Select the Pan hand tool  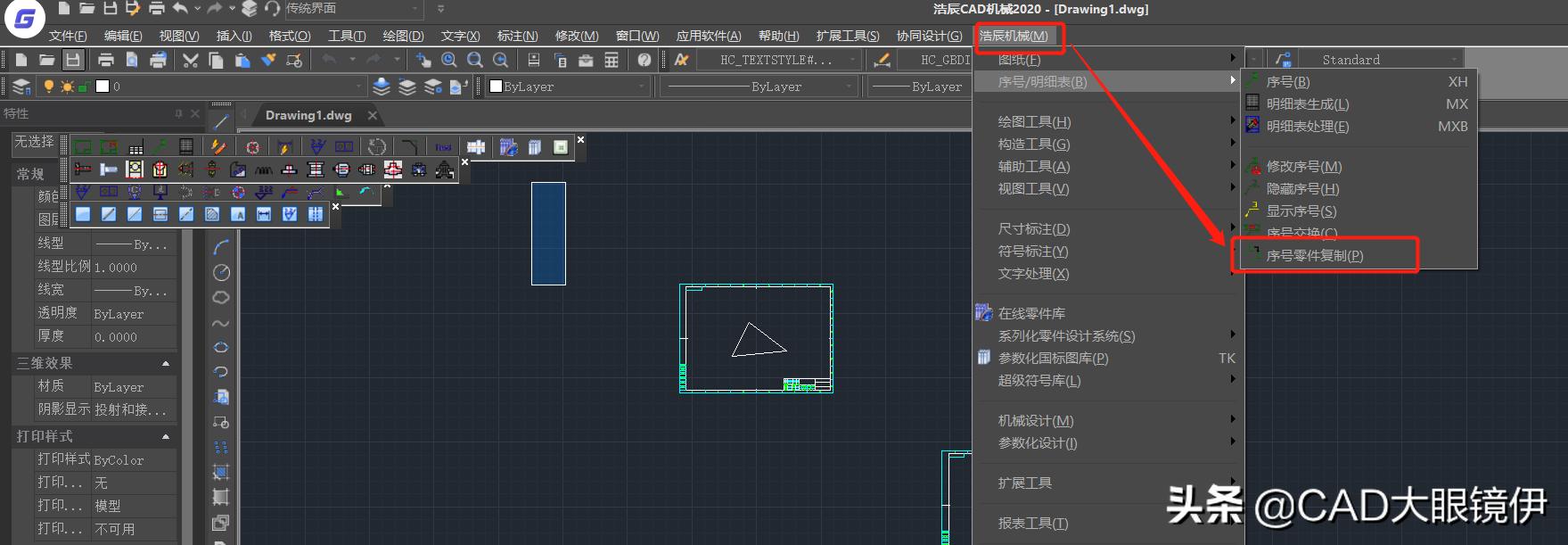(423, 60)
